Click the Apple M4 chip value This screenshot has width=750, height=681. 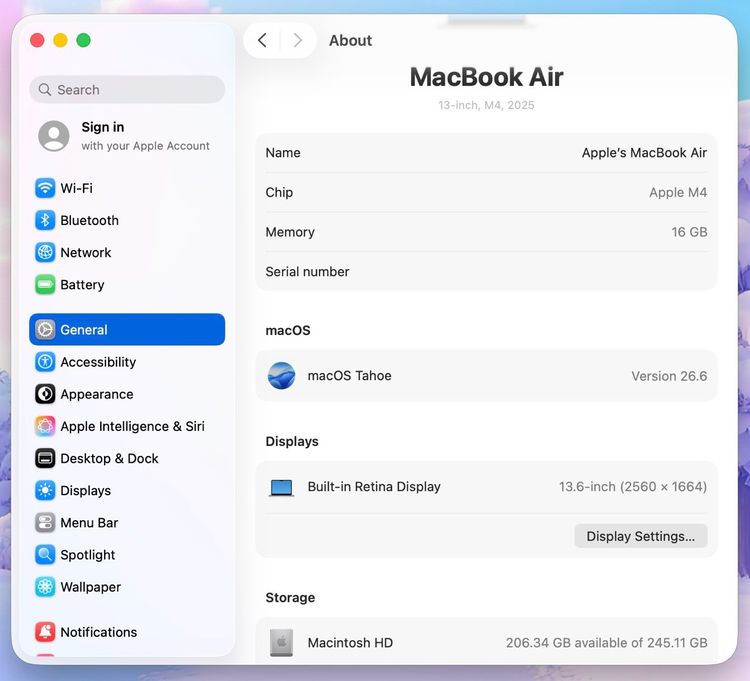pos(678,192)
